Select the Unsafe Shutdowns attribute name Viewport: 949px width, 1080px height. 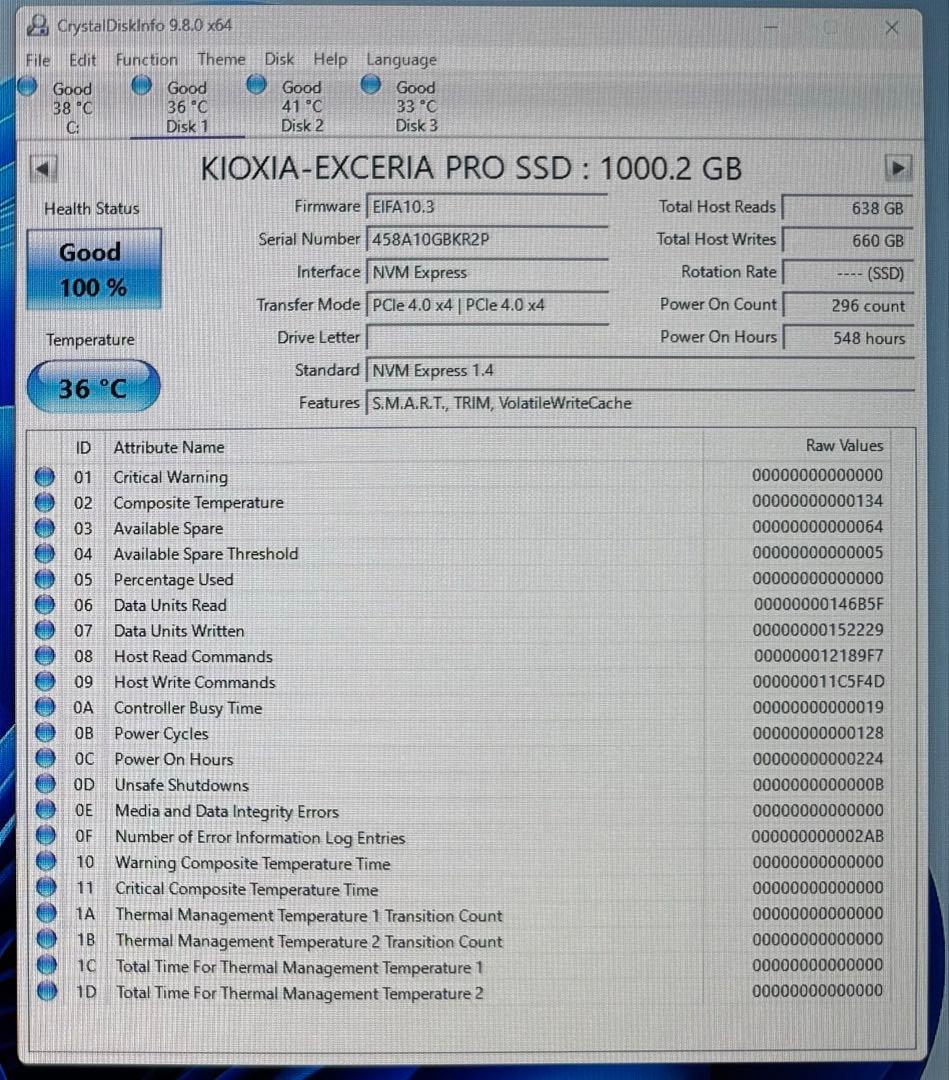coord(181,785)
